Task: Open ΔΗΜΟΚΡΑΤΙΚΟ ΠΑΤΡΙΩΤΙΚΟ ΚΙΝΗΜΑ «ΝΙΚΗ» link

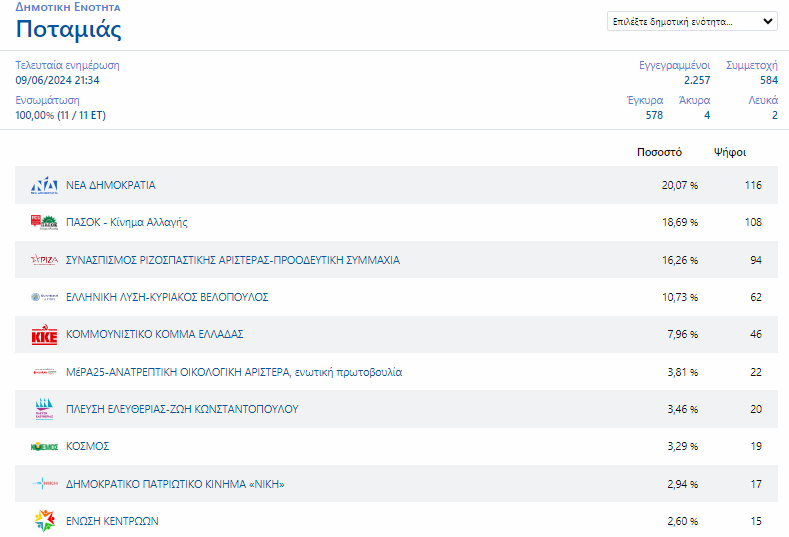Action: (175, 484)
